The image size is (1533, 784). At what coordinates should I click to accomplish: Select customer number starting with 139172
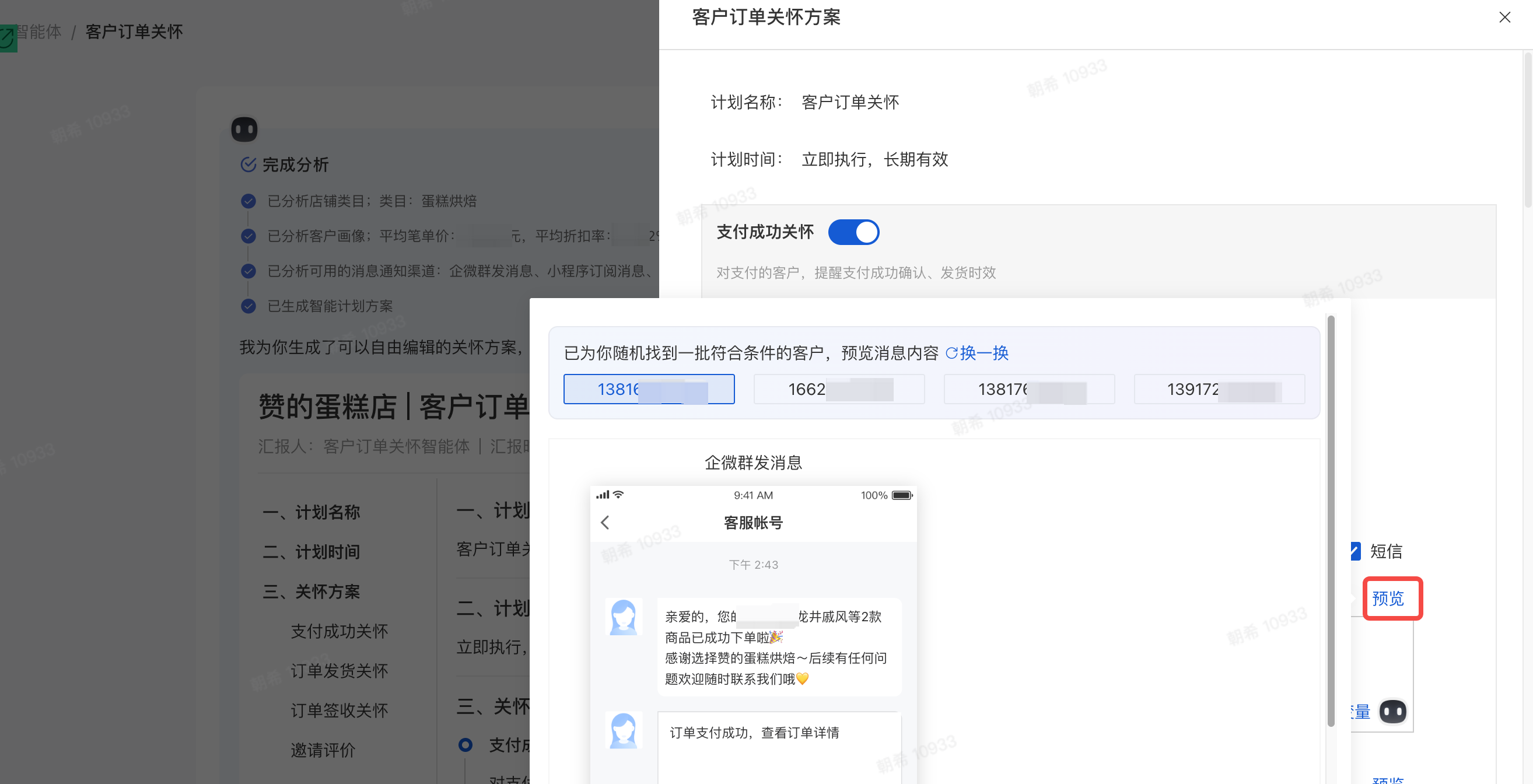[x=1219, y=389]
